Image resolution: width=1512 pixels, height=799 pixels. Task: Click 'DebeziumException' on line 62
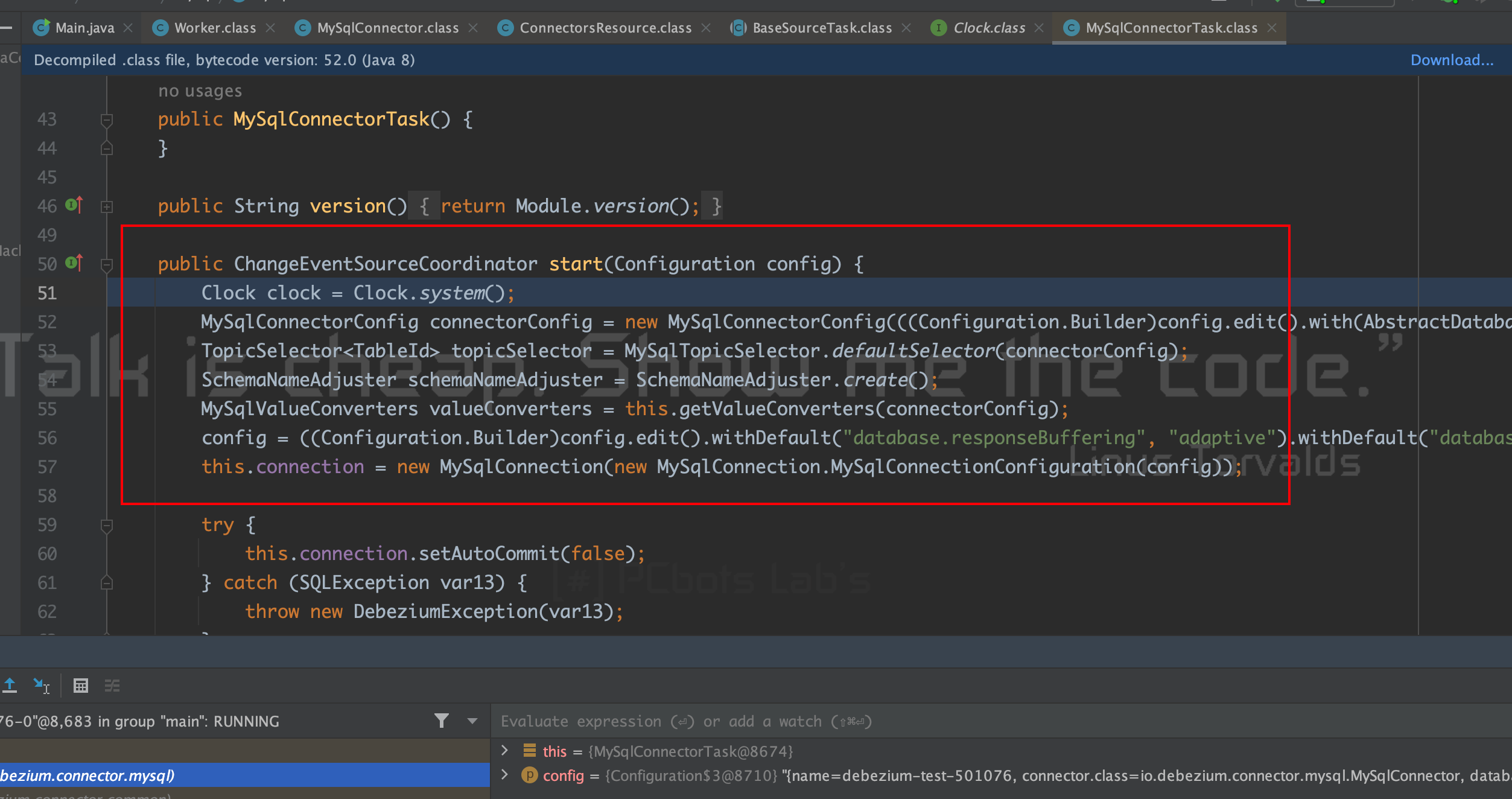point(446,611)
